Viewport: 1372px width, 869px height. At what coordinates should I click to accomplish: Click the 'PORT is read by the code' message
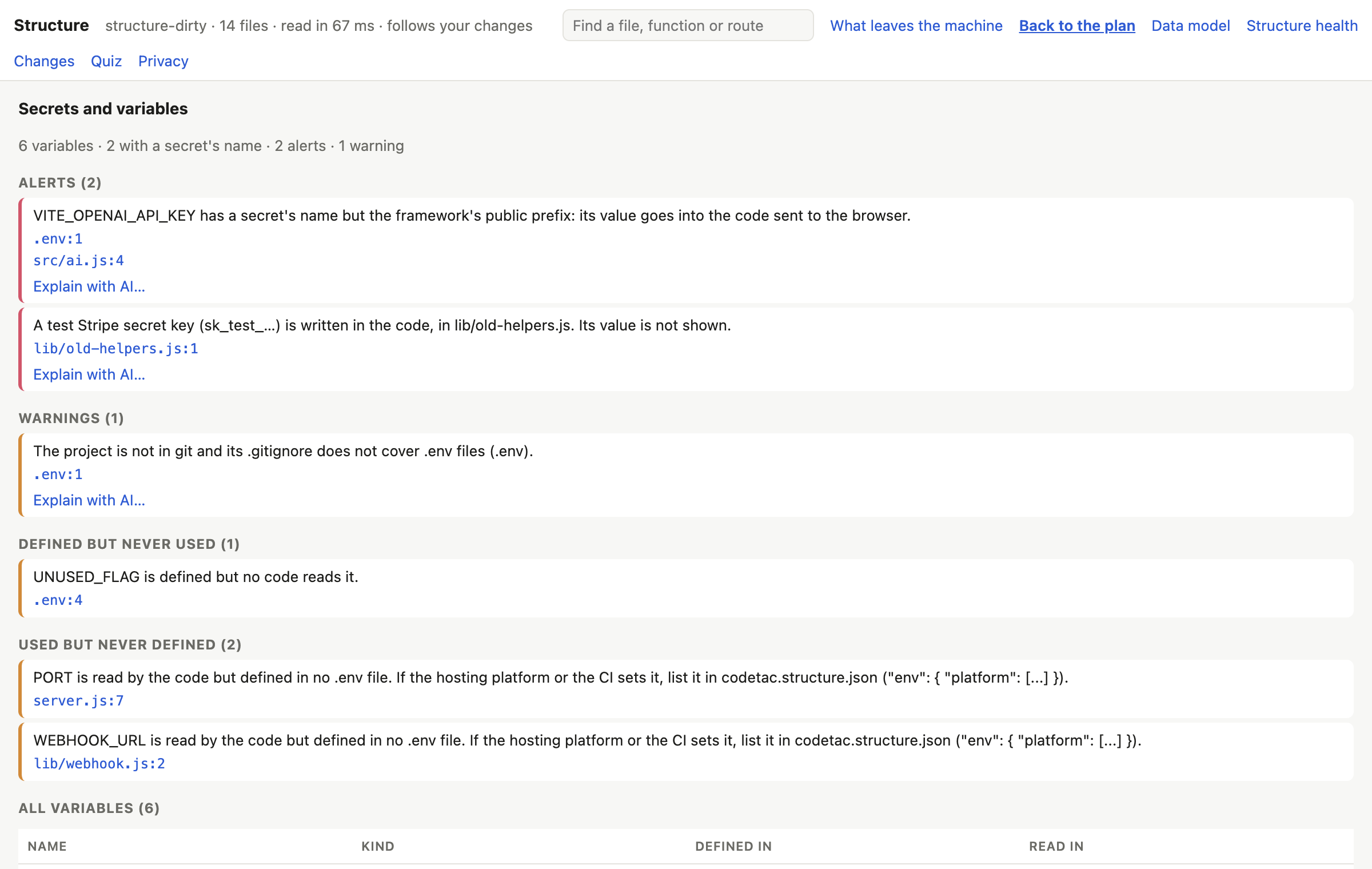point(551,677)
